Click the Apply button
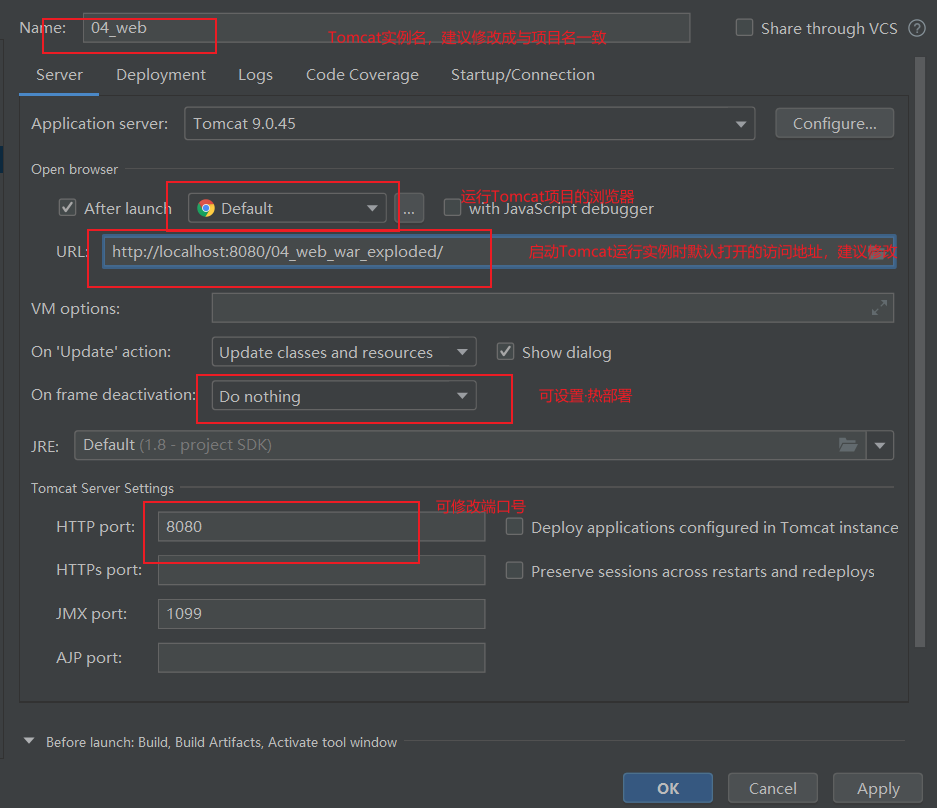Screen dimensions: 937x808 [x=878, y=788]
